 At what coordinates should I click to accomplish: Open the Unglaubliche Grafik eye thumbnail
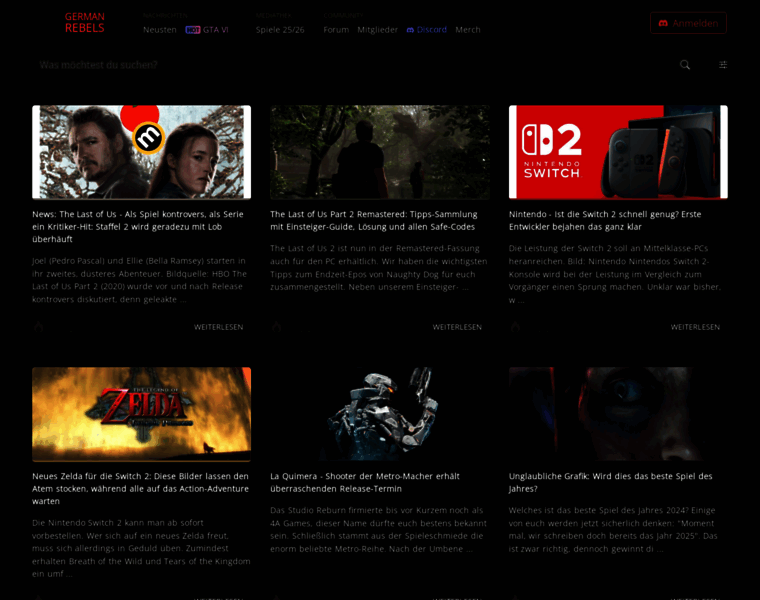tap(618, 414)
